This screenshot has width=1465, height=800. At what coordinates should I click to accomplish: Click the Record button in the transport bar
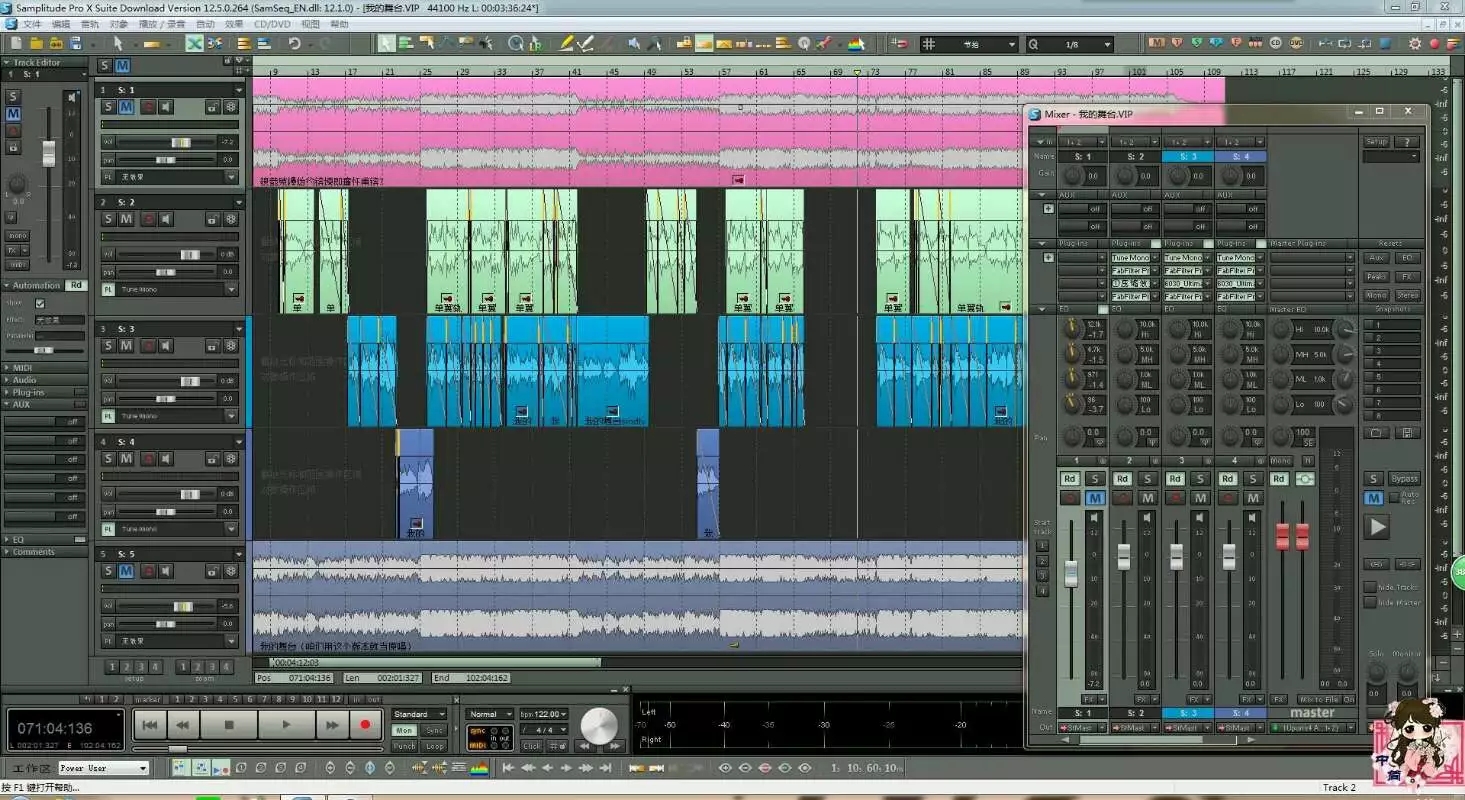(x=365, y=724)
